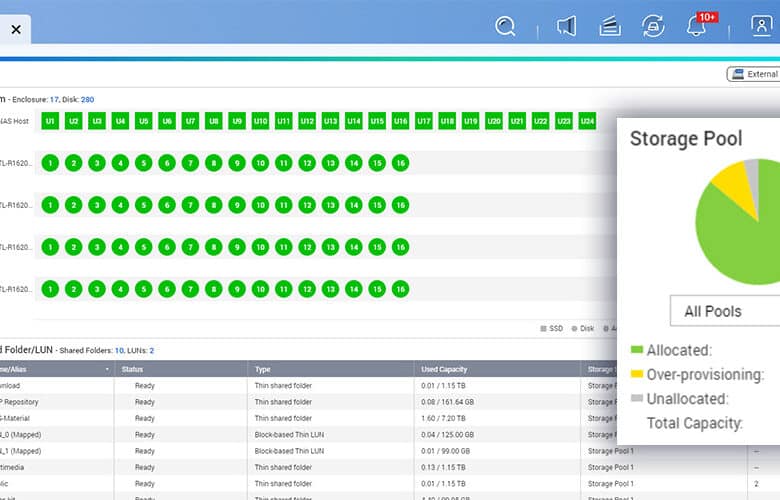Select the '0.01 / 99.00 GB' capacity cell
This screenshot has height=500, width=780.
(445, 451)
